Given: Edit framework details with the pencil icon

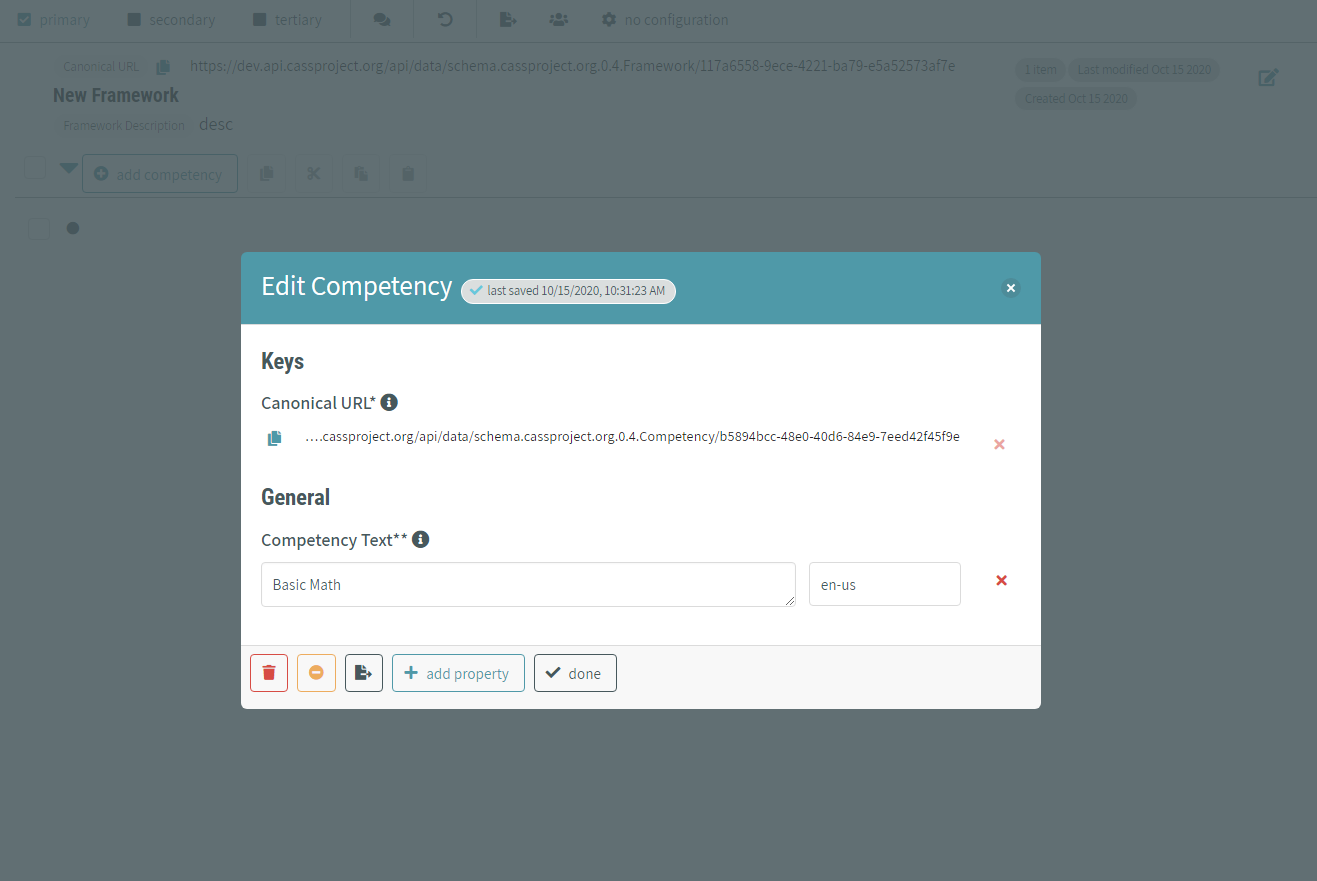Looking at the screenshot, I should (1268, 77).
